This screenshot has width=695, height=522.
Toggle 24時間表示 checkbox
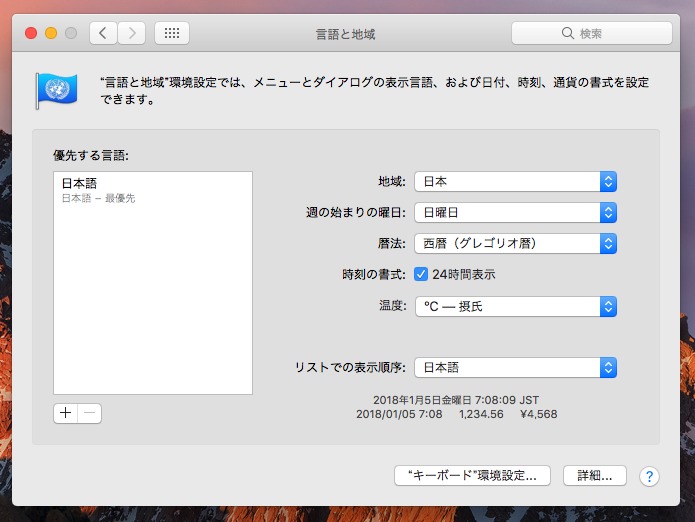421,274
